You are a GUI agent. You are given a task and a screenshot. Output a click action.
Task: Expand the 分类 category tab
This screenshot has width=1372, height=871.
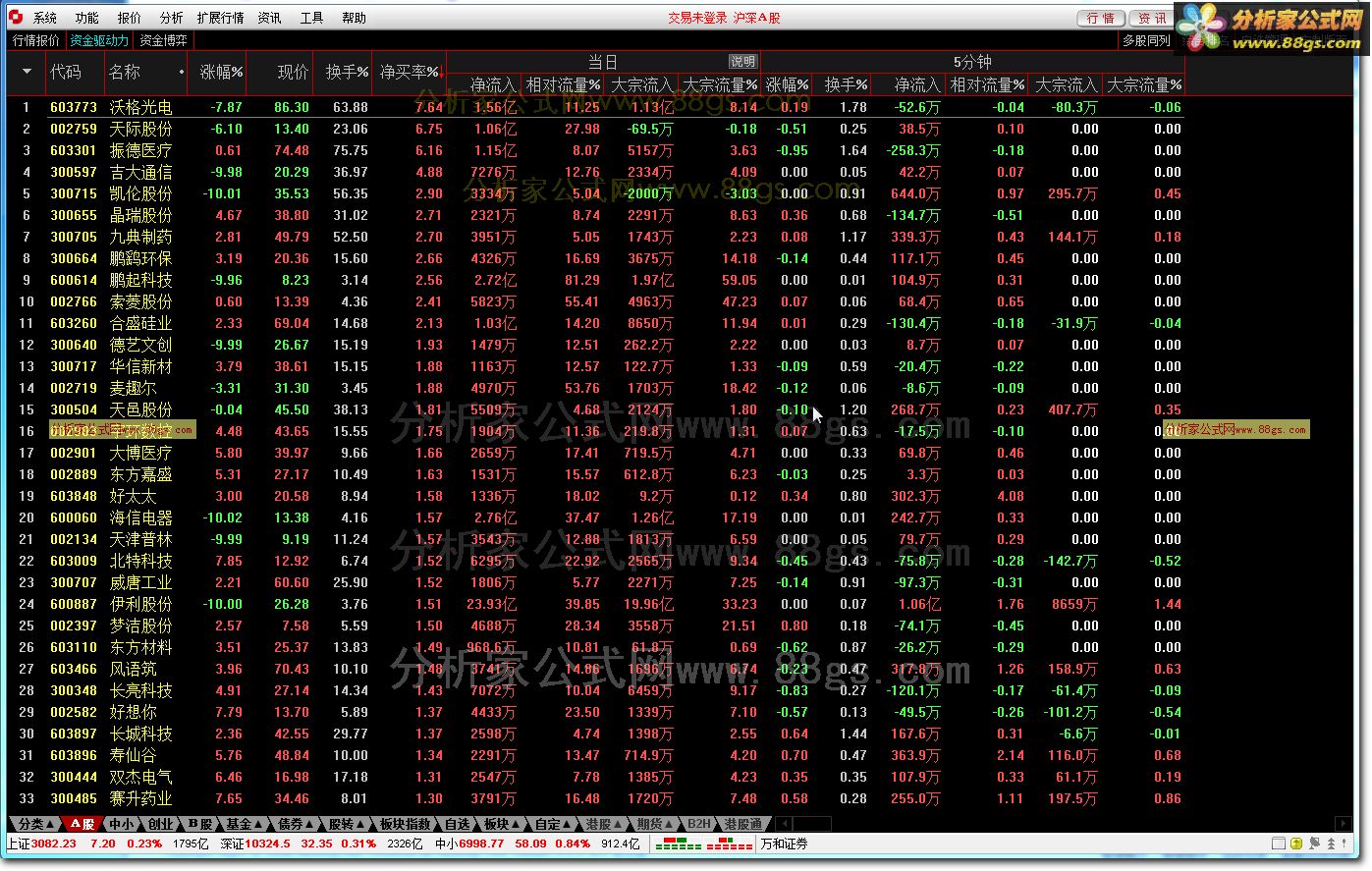(37, 824)
